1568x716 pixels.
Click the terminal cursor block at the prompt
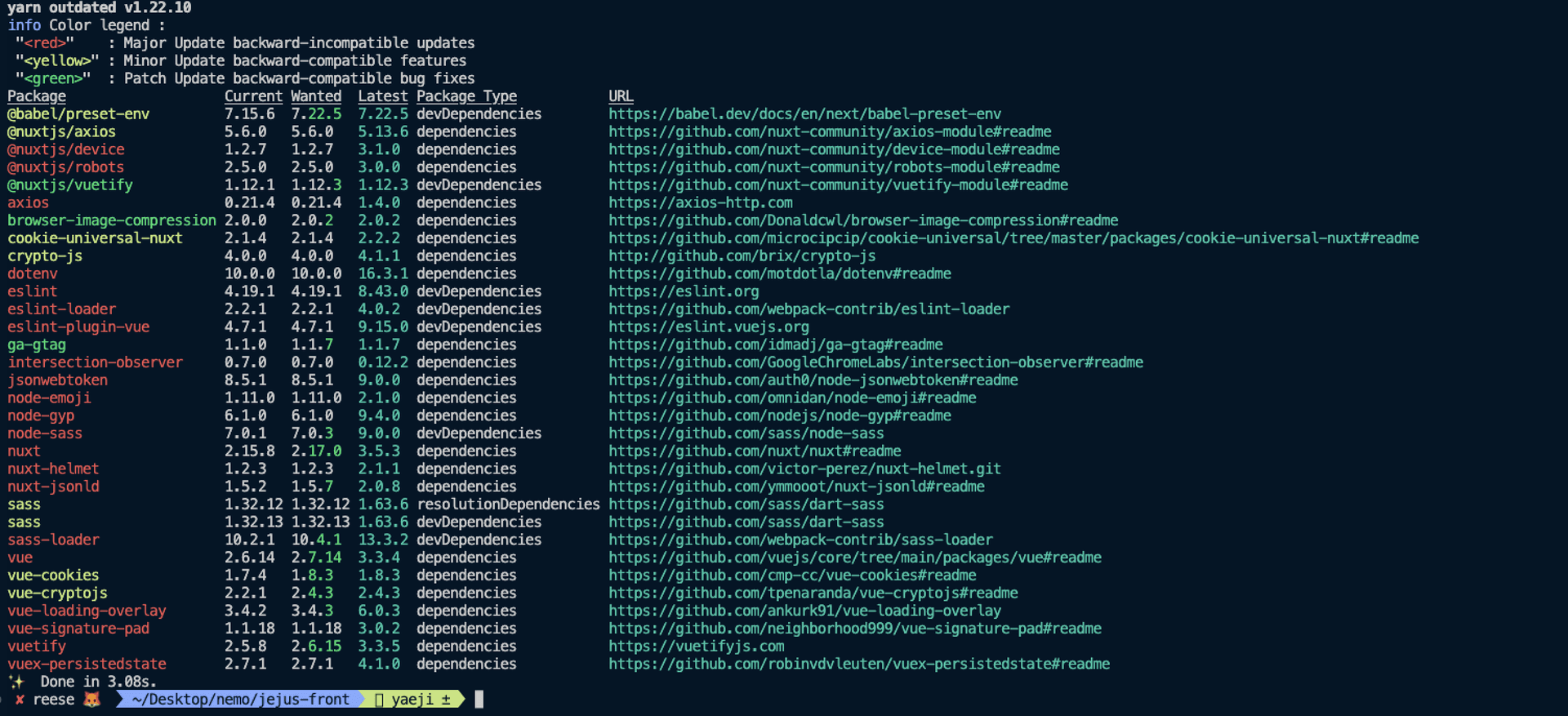pos(479,700)
